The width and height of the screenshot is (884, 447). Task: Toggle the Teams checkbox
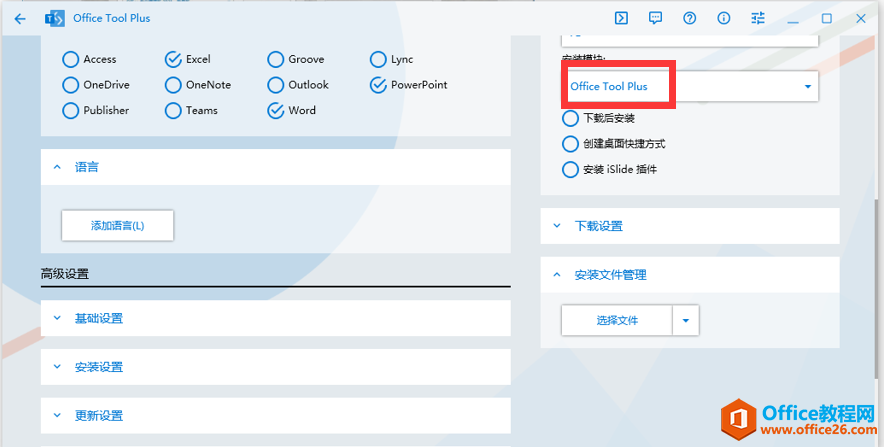click(x=173, y=110)
